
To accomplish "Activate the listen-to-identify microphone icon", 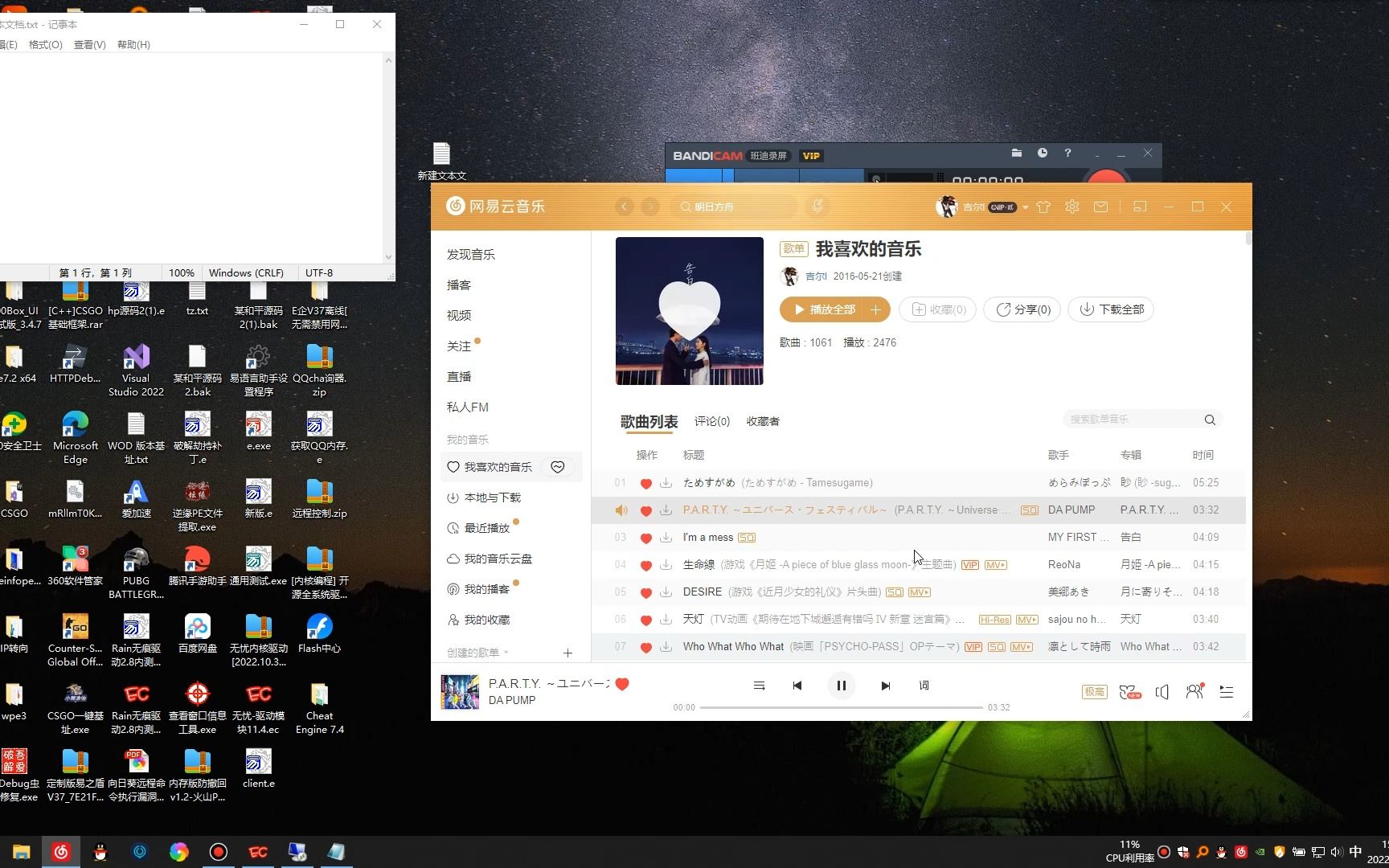I will (x=817, y=207).
